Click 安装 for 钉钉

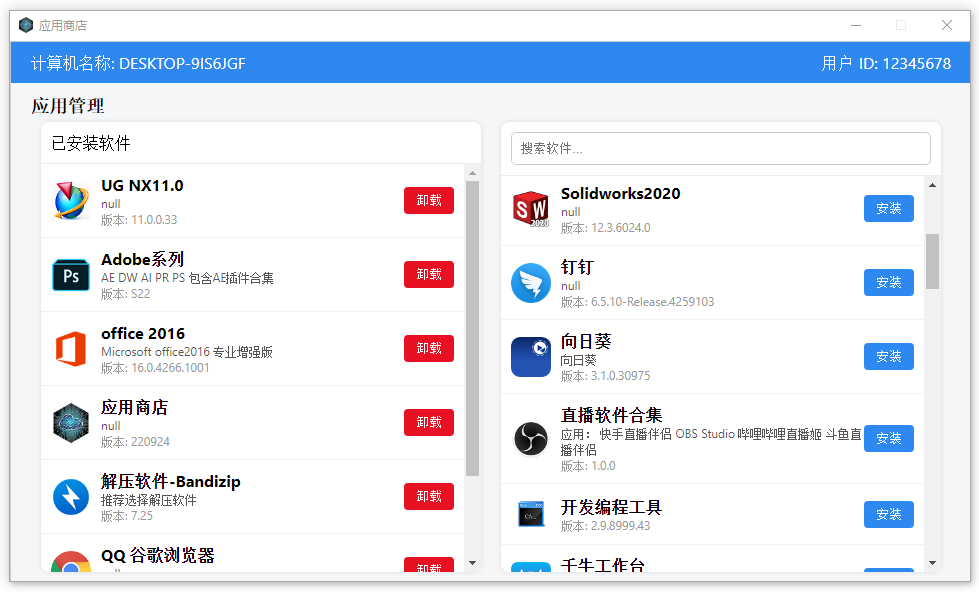(x=888, y=283)
